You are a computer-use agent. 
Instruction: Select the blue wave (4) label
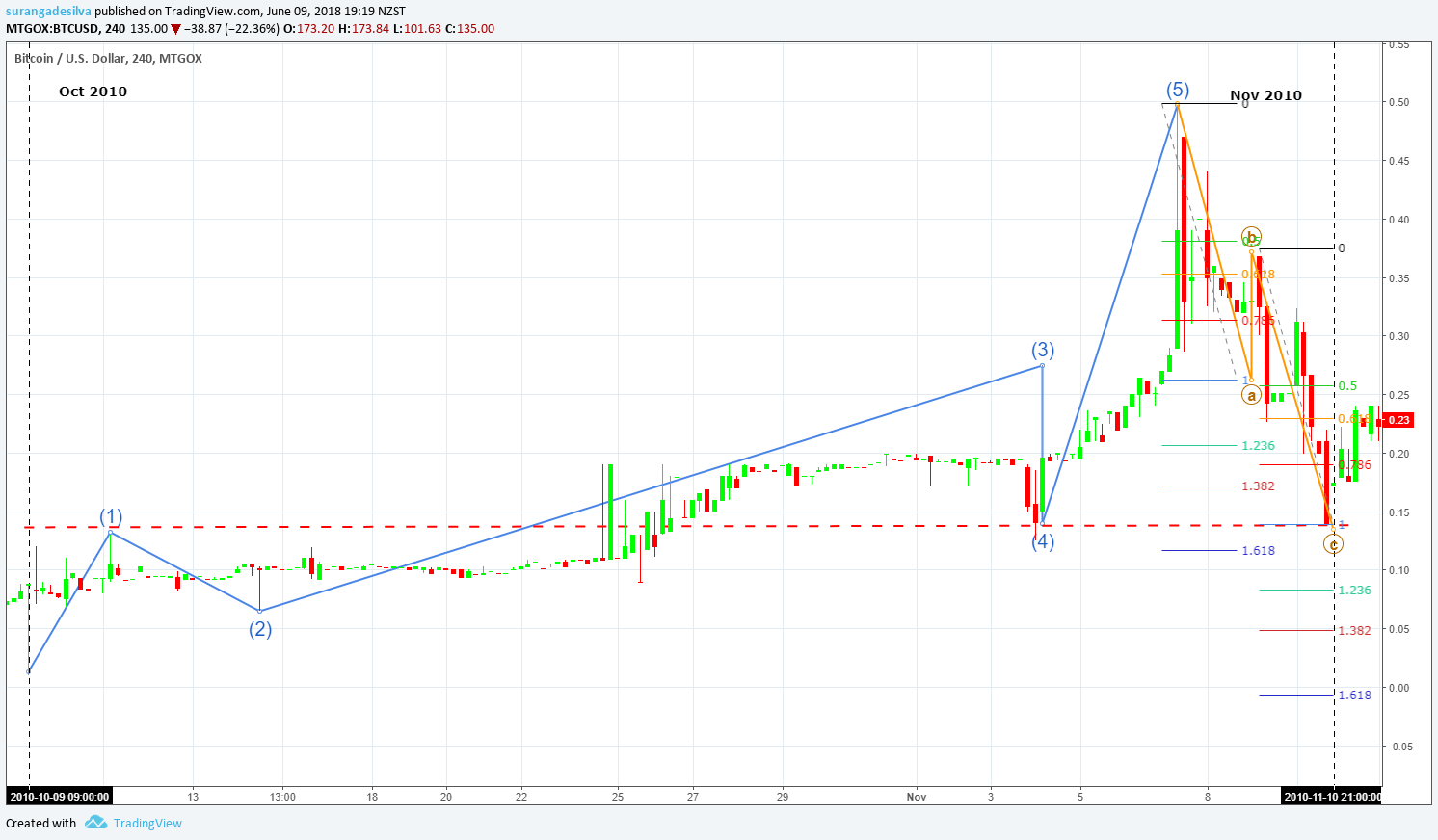click(1043, 541)
